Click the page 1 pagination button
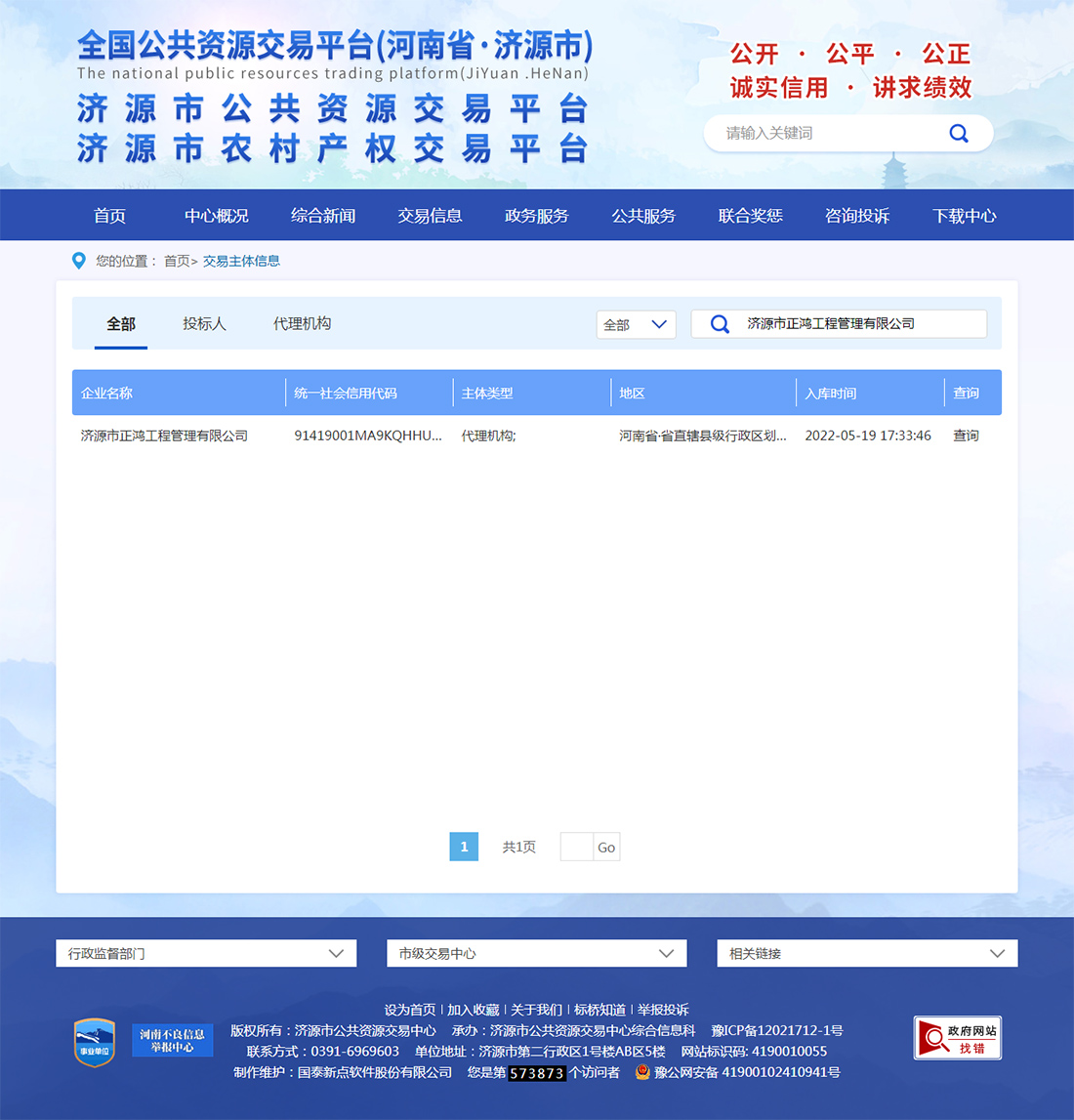Image resolution: width=1074 pixels, height=1120 pixels. (464, 847)
